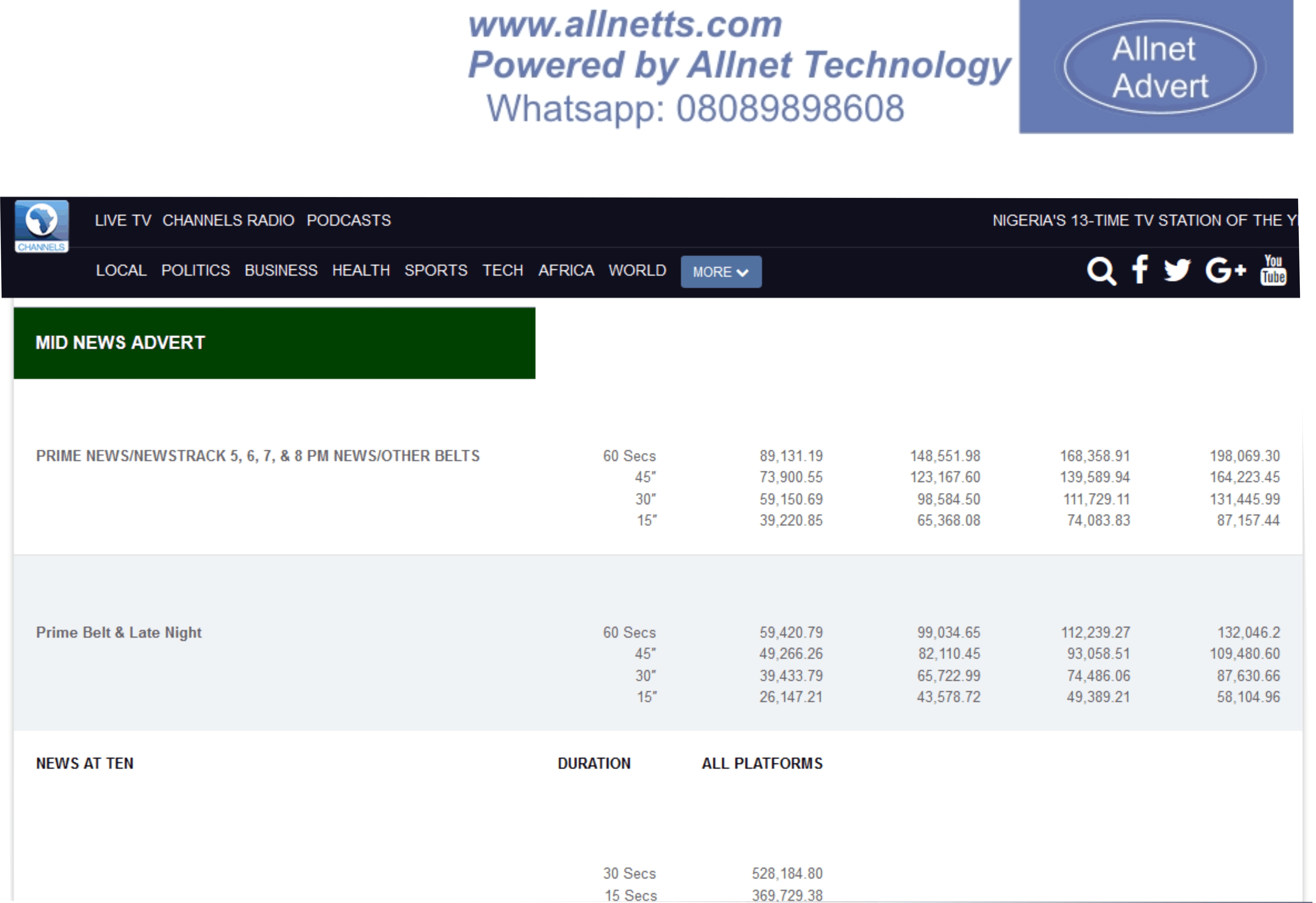Image resolution: width=1316 pixels, height=903 pixels.
Task: Click the Allnet Advert oval logo
Action: 1159,67
